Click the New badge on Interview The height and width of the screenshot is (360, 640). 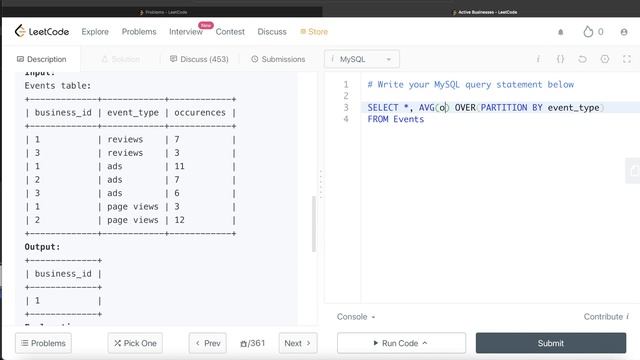pyautogui.click(x=206, y=25)
